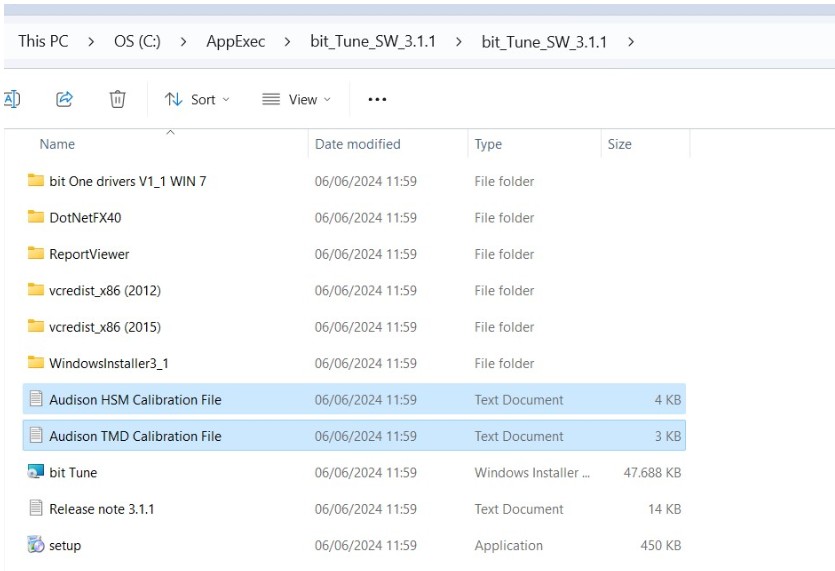Expand chevron after This PC
This screenshot has height=571, width=835.
point(91,42)
